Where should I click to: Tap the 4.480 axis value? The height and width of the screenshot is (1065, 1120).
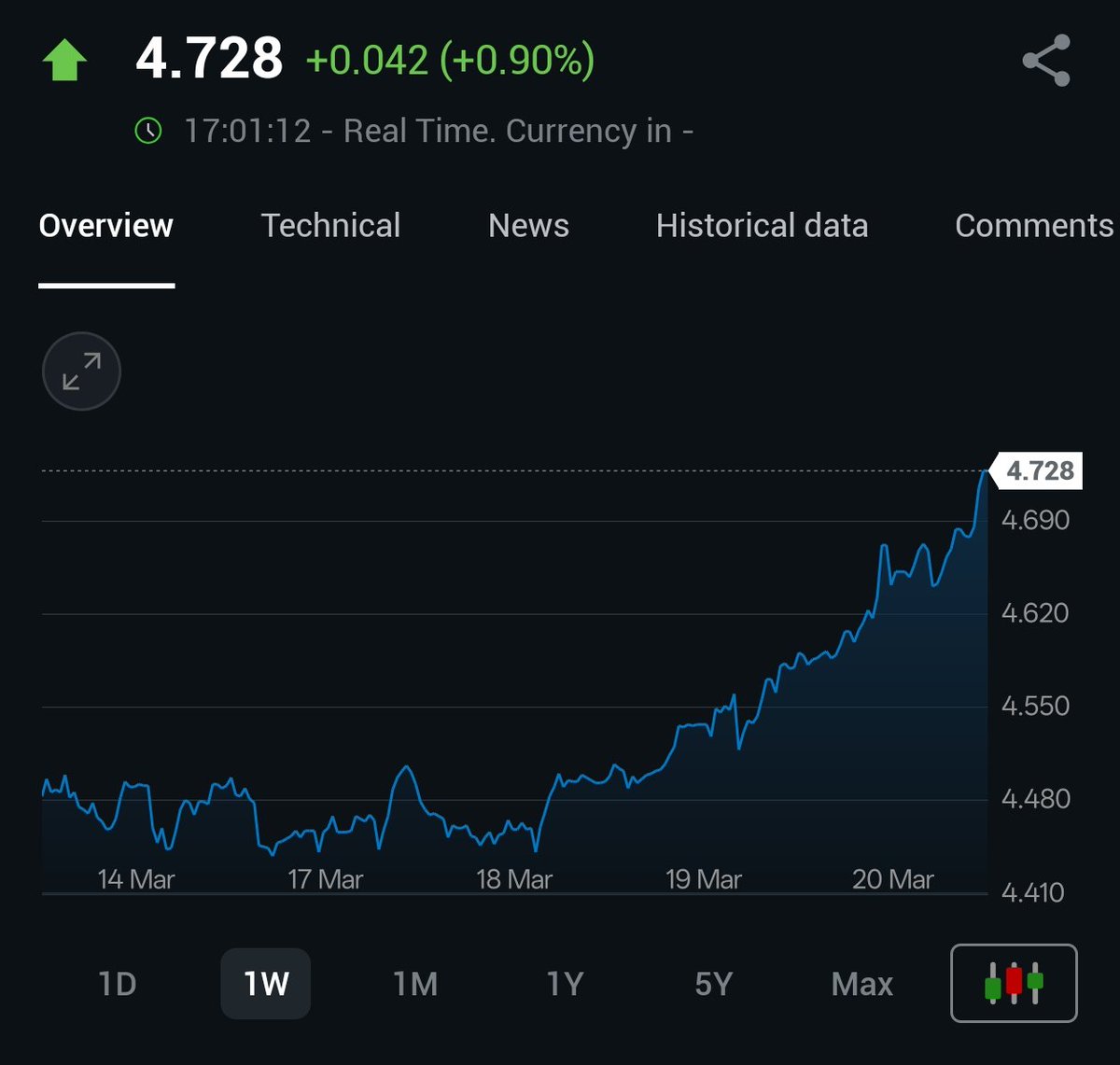tap(1035, 799)
